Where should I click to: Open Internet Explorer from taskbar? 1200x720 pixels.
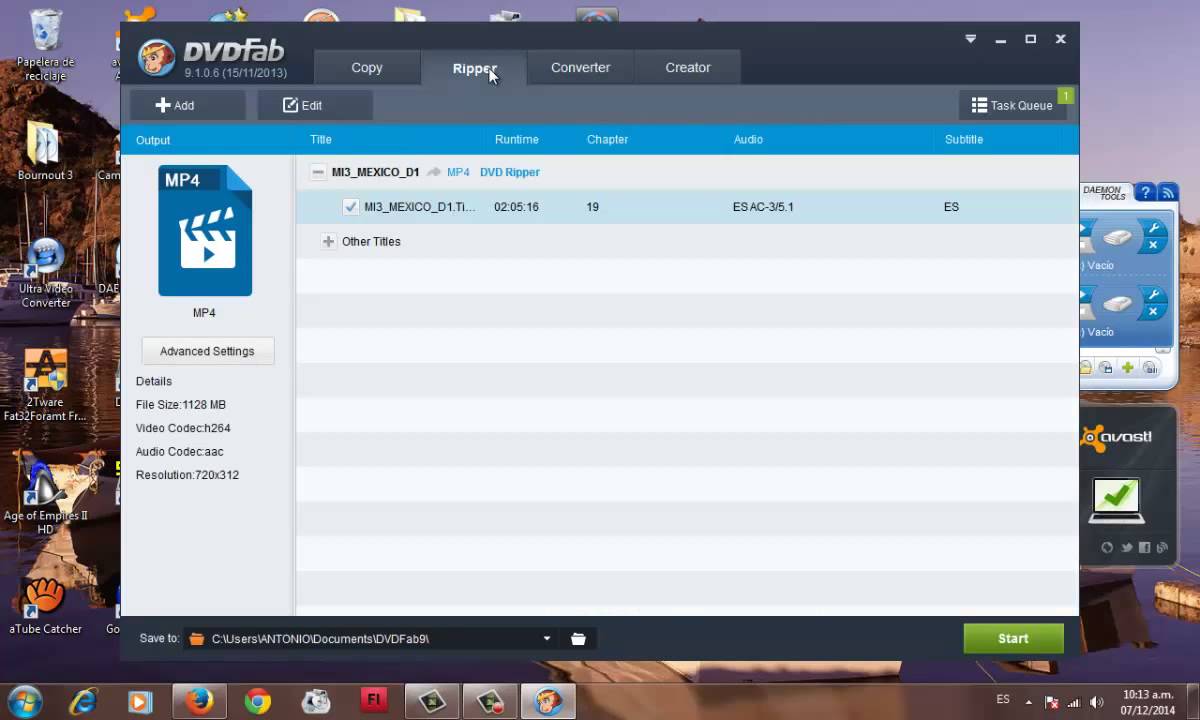[x=82, y=701]
